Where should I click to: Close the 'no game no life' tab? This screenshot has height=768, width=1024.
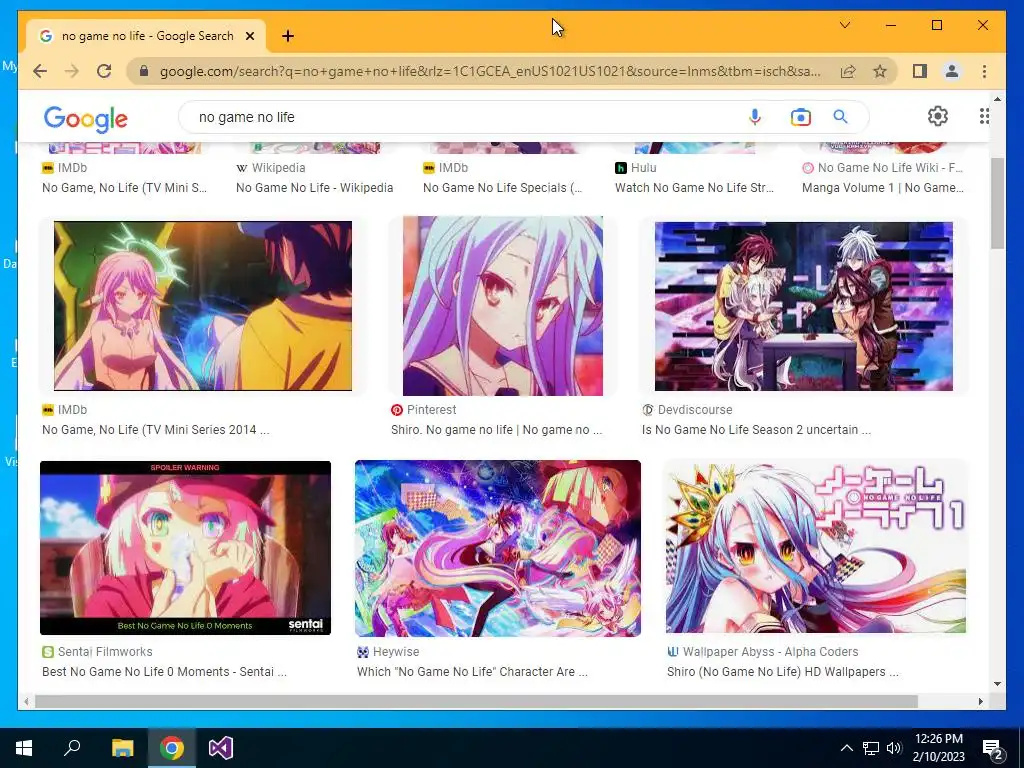pos(249,36)
